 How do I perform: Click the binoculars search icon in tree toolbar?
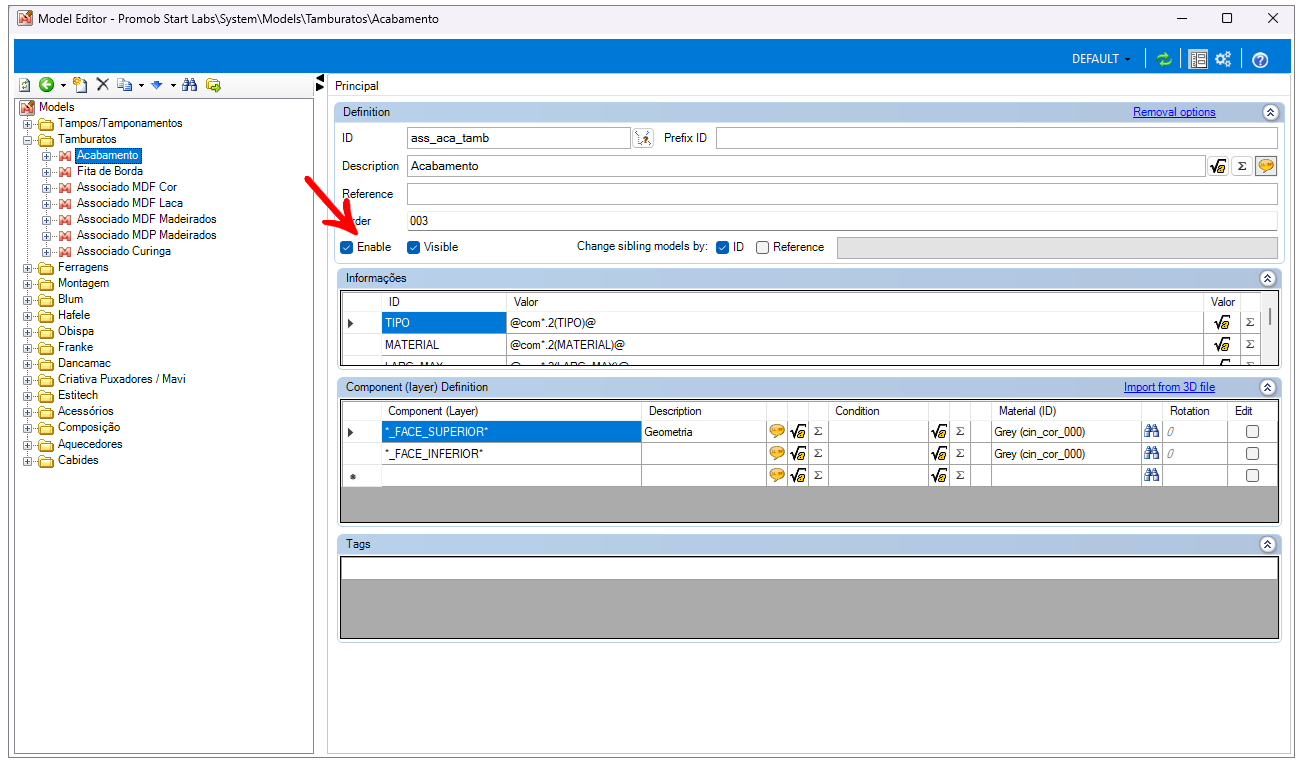(189, 85)
